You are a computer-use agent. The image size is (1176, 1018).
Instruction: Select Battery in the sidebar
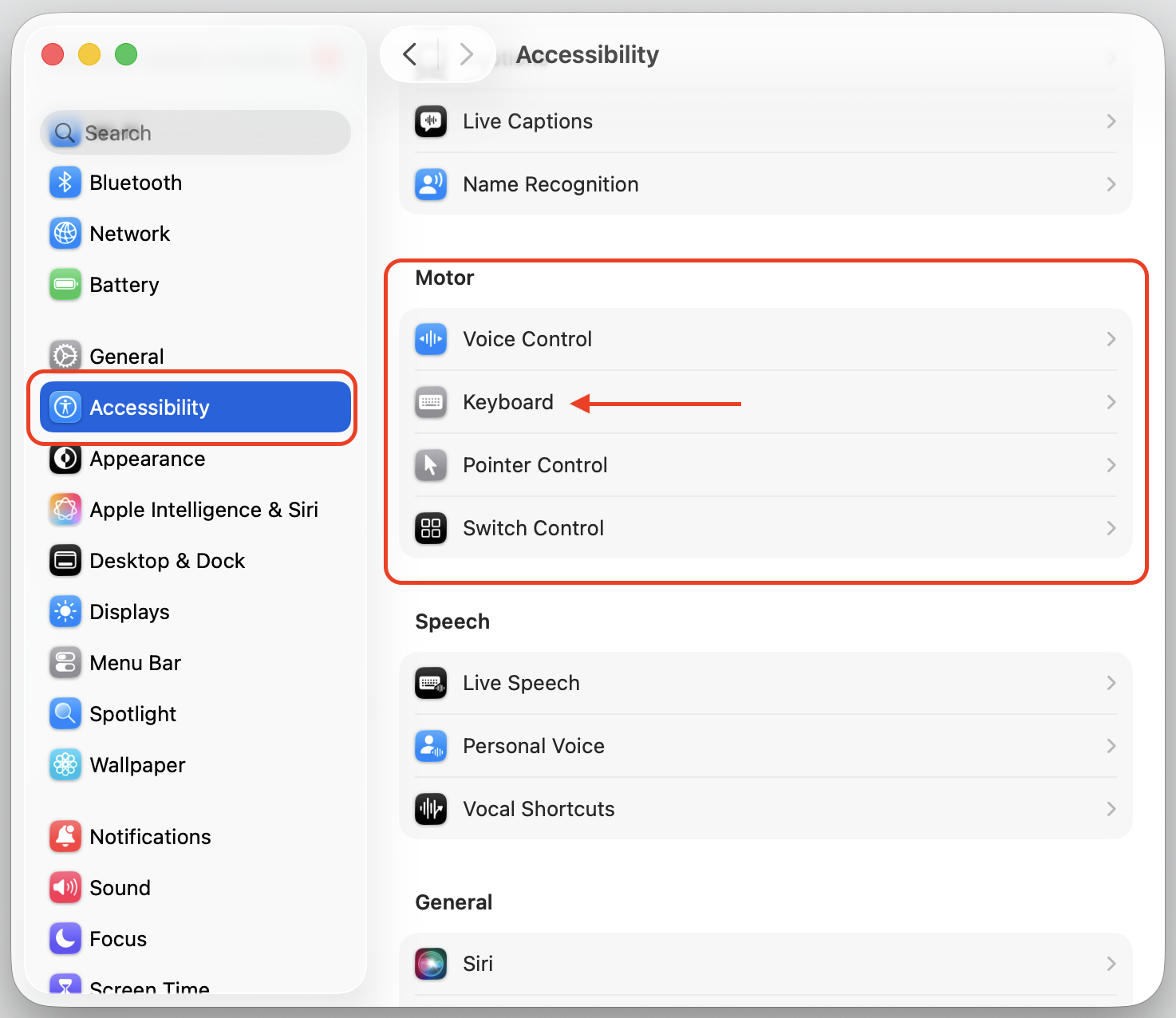tap(195, 285)
